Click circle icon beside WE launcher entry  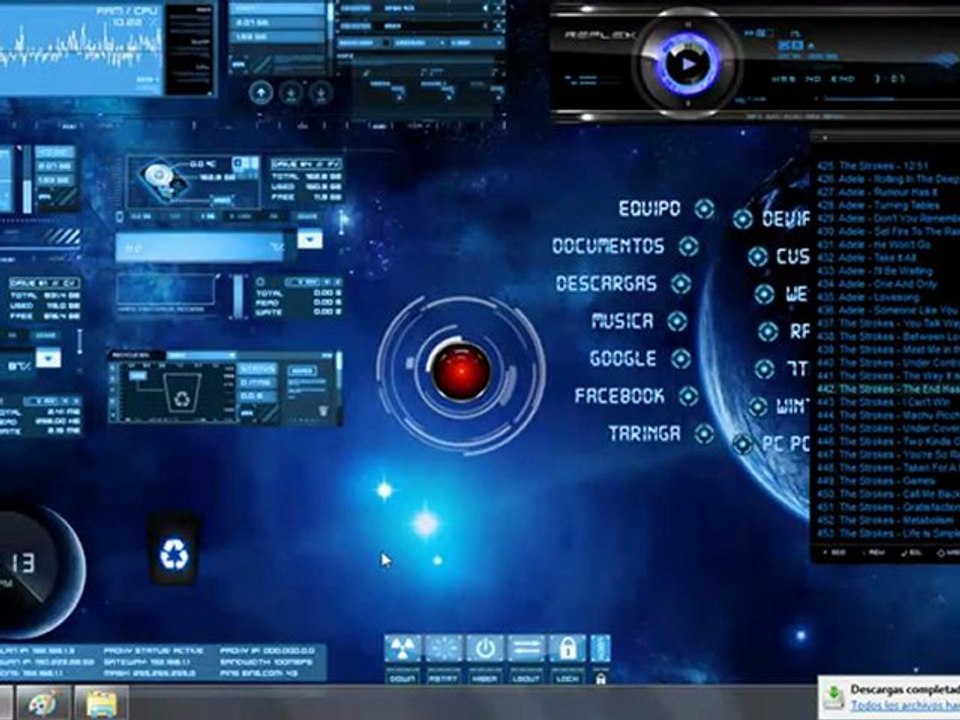click(764, 294)
